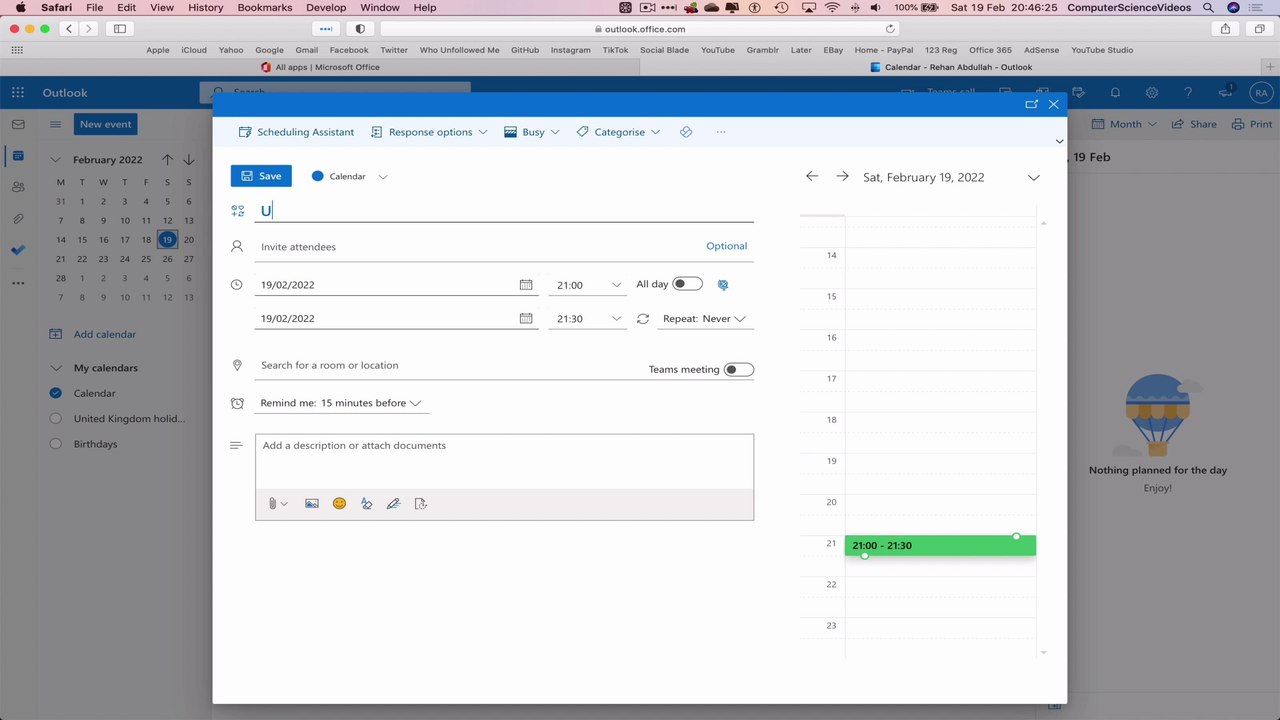Open the Settings gear icon
Image resolution: width=1280 pixels, height=720 pixels.
click(1152, 93)
